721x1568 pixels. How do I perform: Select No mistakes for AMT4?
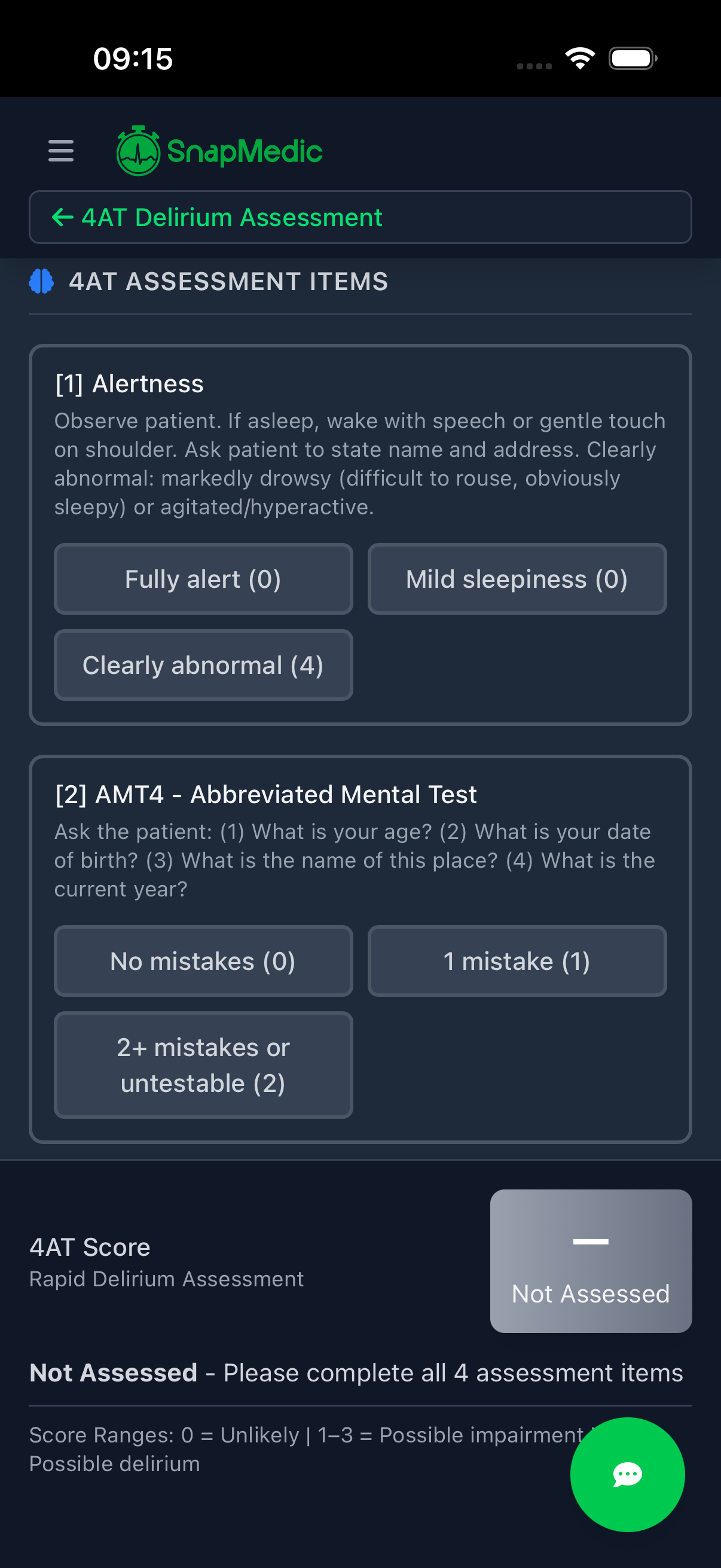click(x=203, y=960)
